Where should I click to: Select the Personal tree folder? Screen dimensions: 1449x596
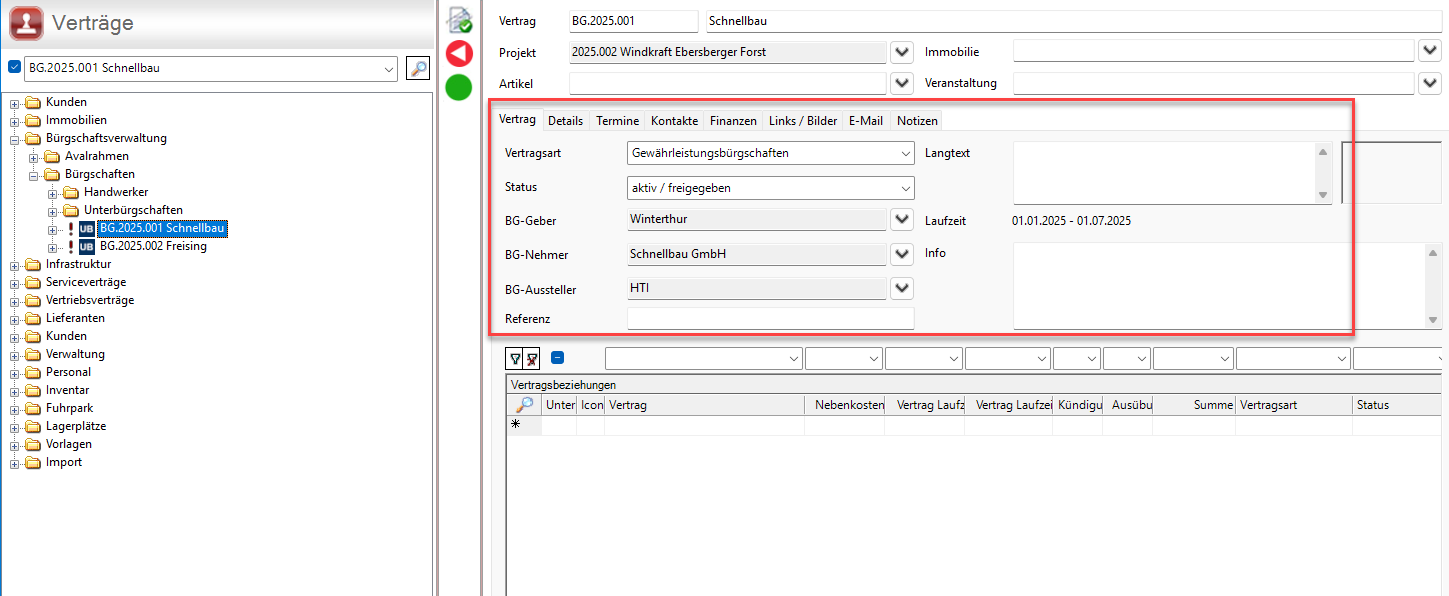tap(68, 373)
